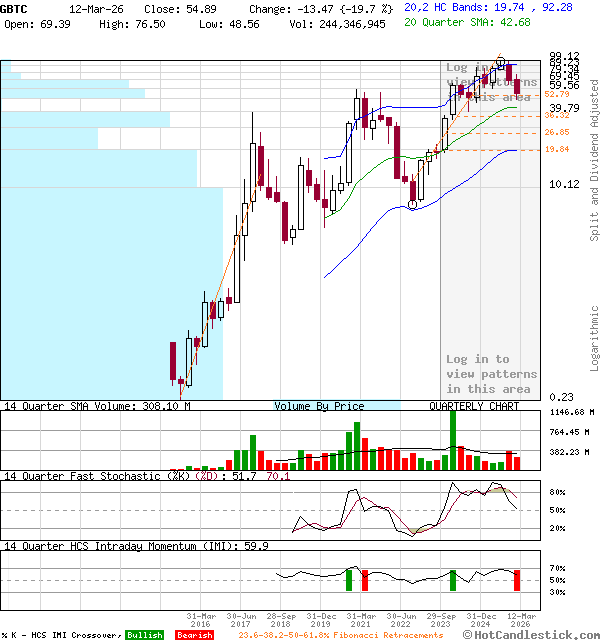This screenshot has width=600, height=640.
Task: Click the red Bearish legend swatch
Action: coord(194,635)
